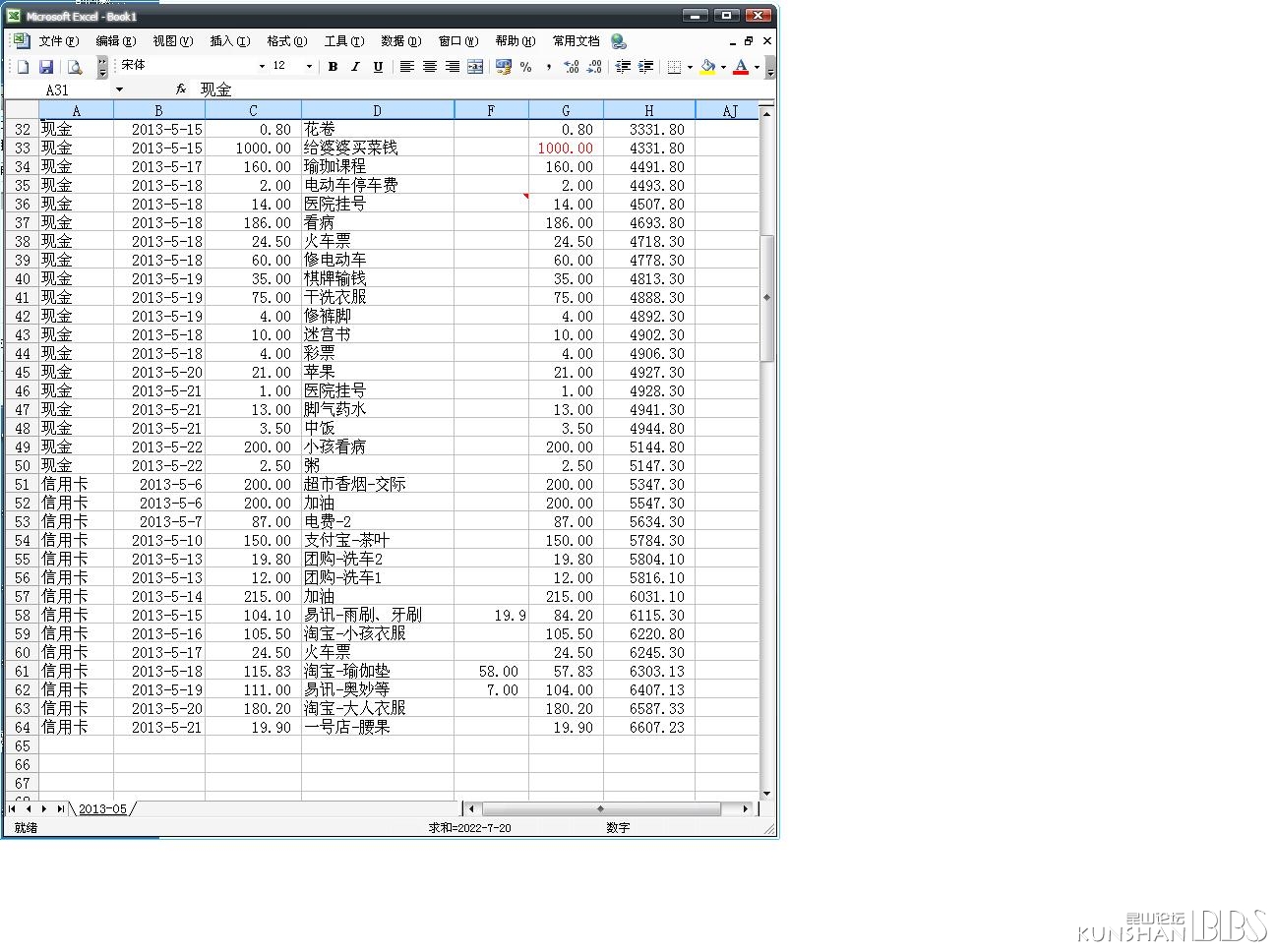Viewport: 1275px width, 952px height.
Task: Open the 插入 menu
Action: pos(229,41)
